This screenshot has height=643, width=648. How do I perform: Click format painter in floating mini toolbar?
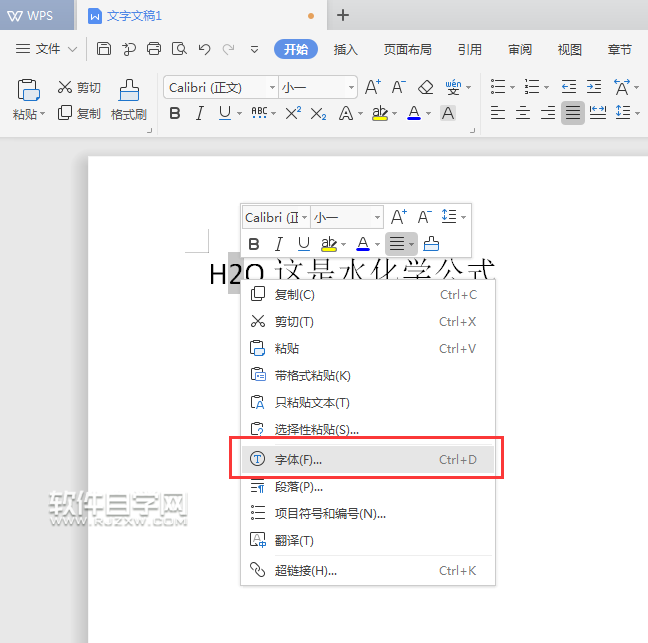coord(431,243)
